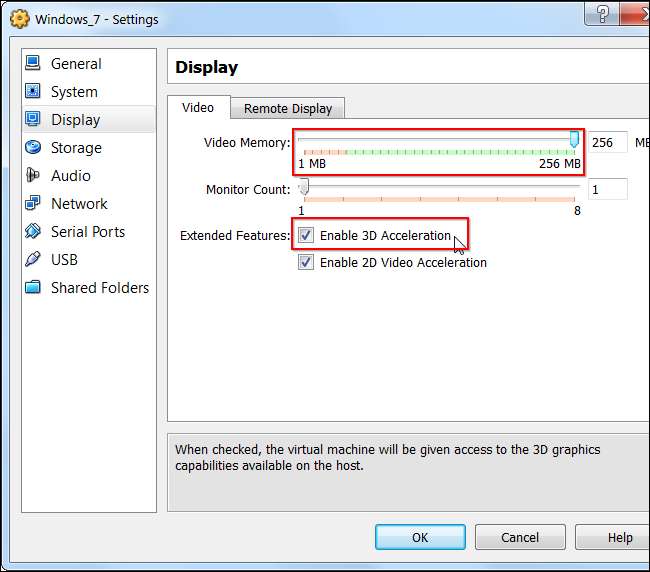Image resolution: width=650 pixels, height=572 pixels.
Task: Switch to the Remote Display tab
Action: 288,109
